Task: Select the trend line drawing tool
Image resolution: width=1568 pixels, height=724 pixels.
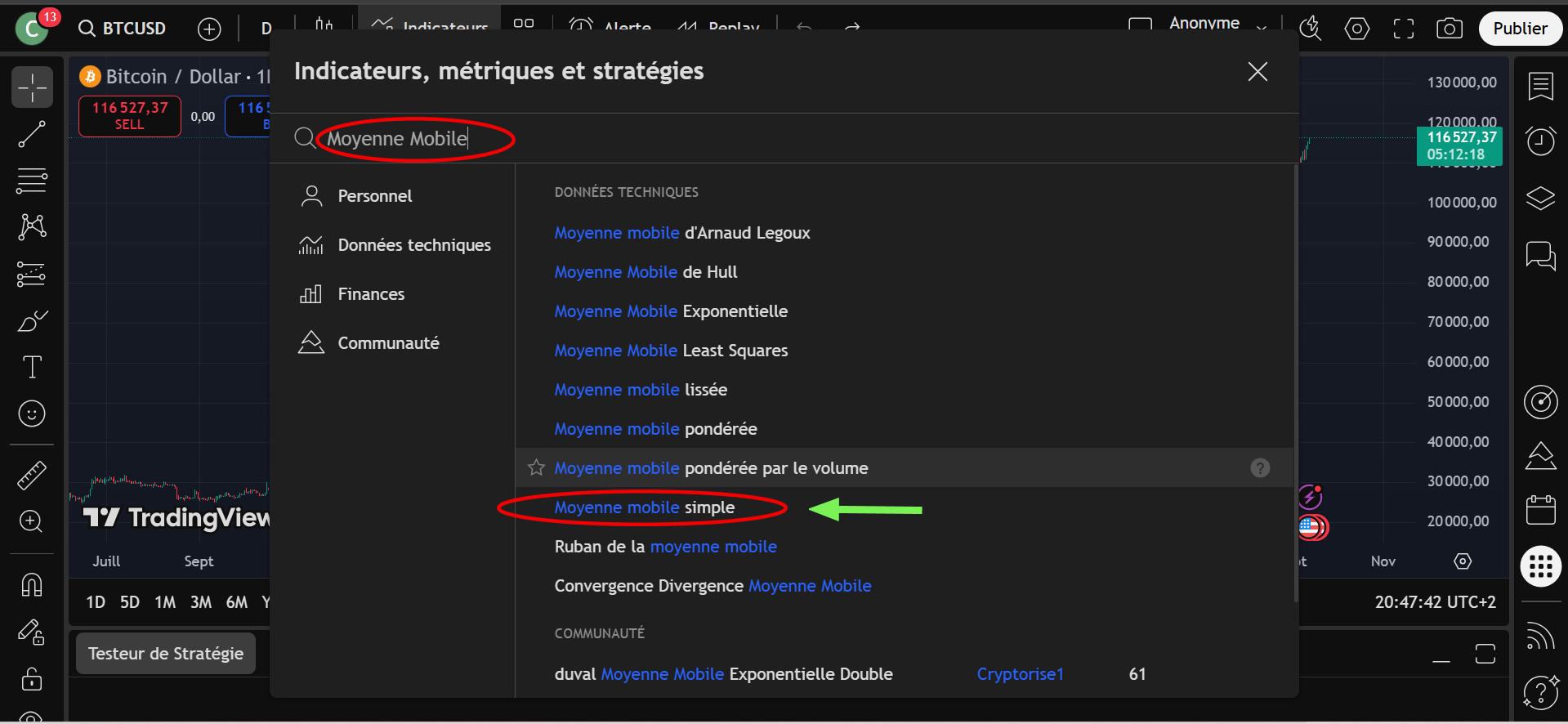Action: click(x=32, y=135)
